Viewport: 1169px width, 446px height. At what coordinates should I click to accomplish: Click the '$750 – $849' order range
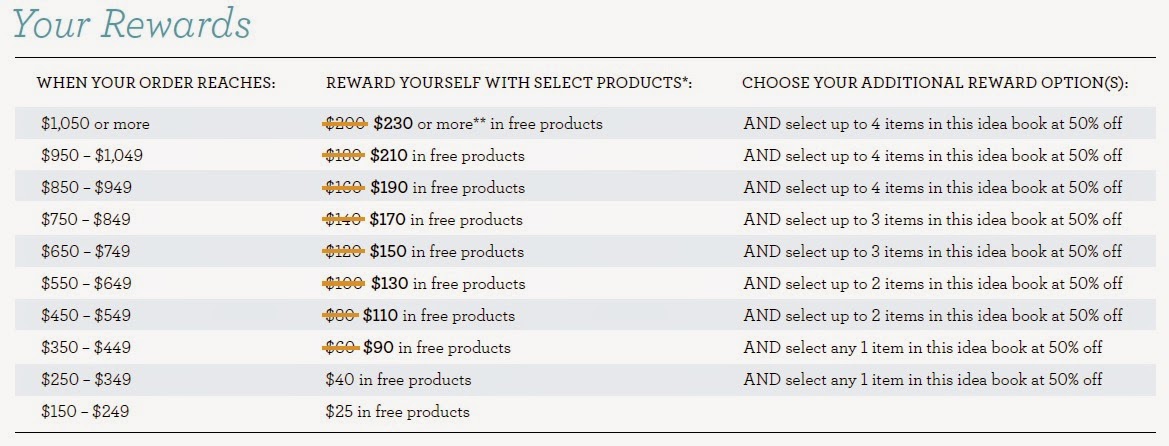(x=86, y=220)
